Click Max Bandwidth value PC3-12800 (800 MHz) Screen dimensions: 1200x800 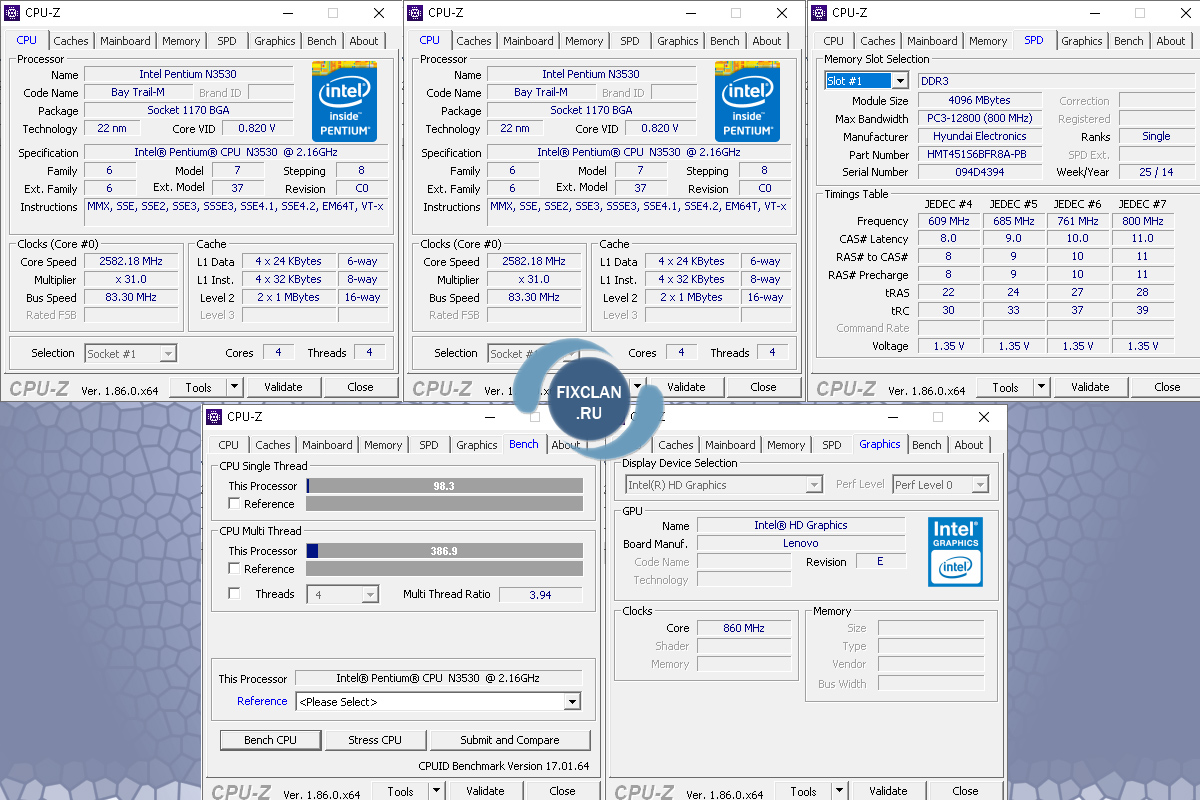point(980,119)
